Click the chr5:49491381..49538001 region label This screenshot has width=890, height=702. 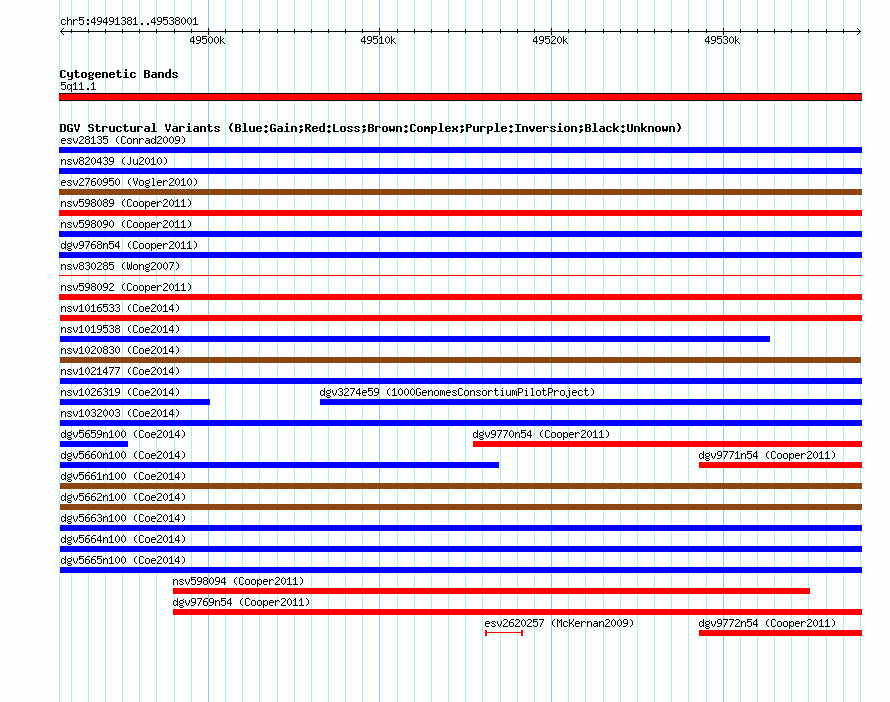(129, 22)
